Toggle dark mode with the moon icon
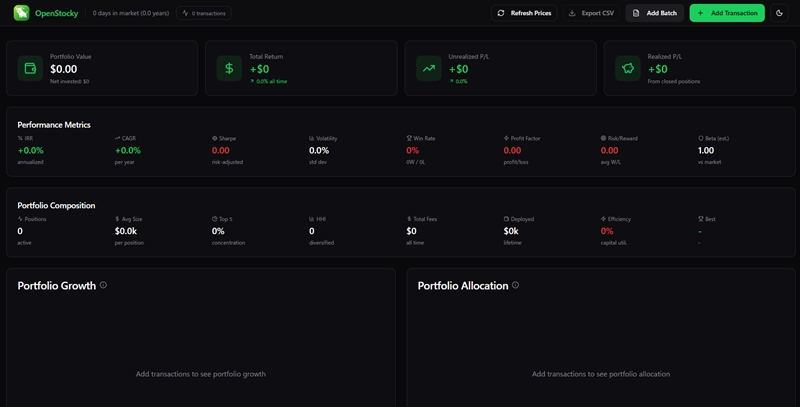Image resolution: width=800 pixels, height=407 pixels. [x=779, y=13]
